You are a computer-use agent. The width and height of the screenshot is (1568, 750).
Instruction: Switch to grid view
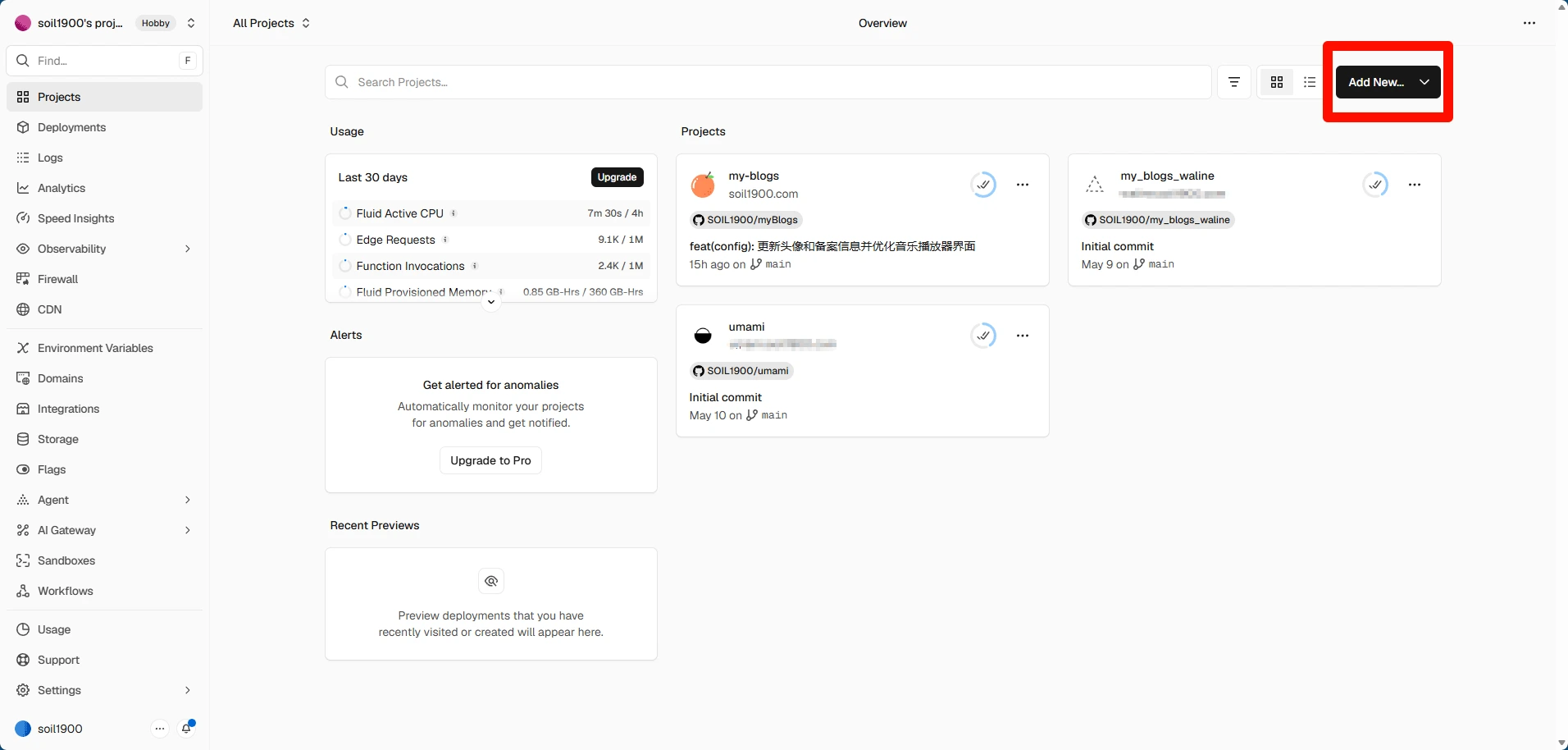(1277, 82)
